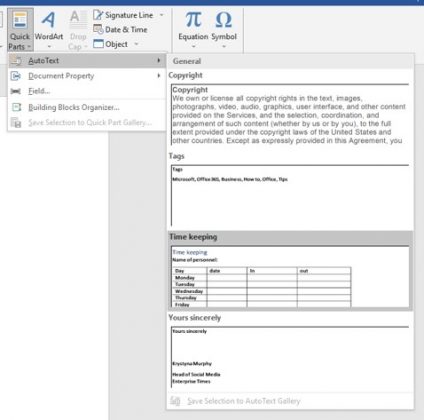Click the Quick Parts icon
Image resolution: width=424 pixels, height=420 pixels.
point(20,20)
